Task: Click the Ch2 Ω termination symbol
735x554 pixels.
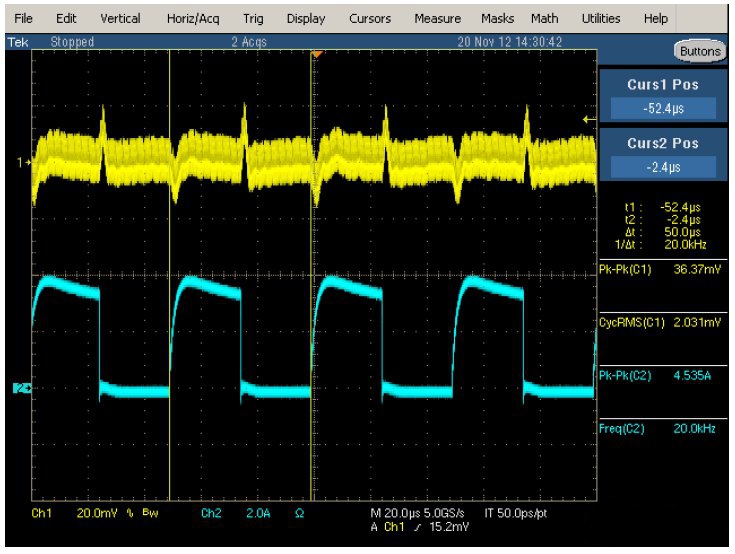Action: (300, 513)
